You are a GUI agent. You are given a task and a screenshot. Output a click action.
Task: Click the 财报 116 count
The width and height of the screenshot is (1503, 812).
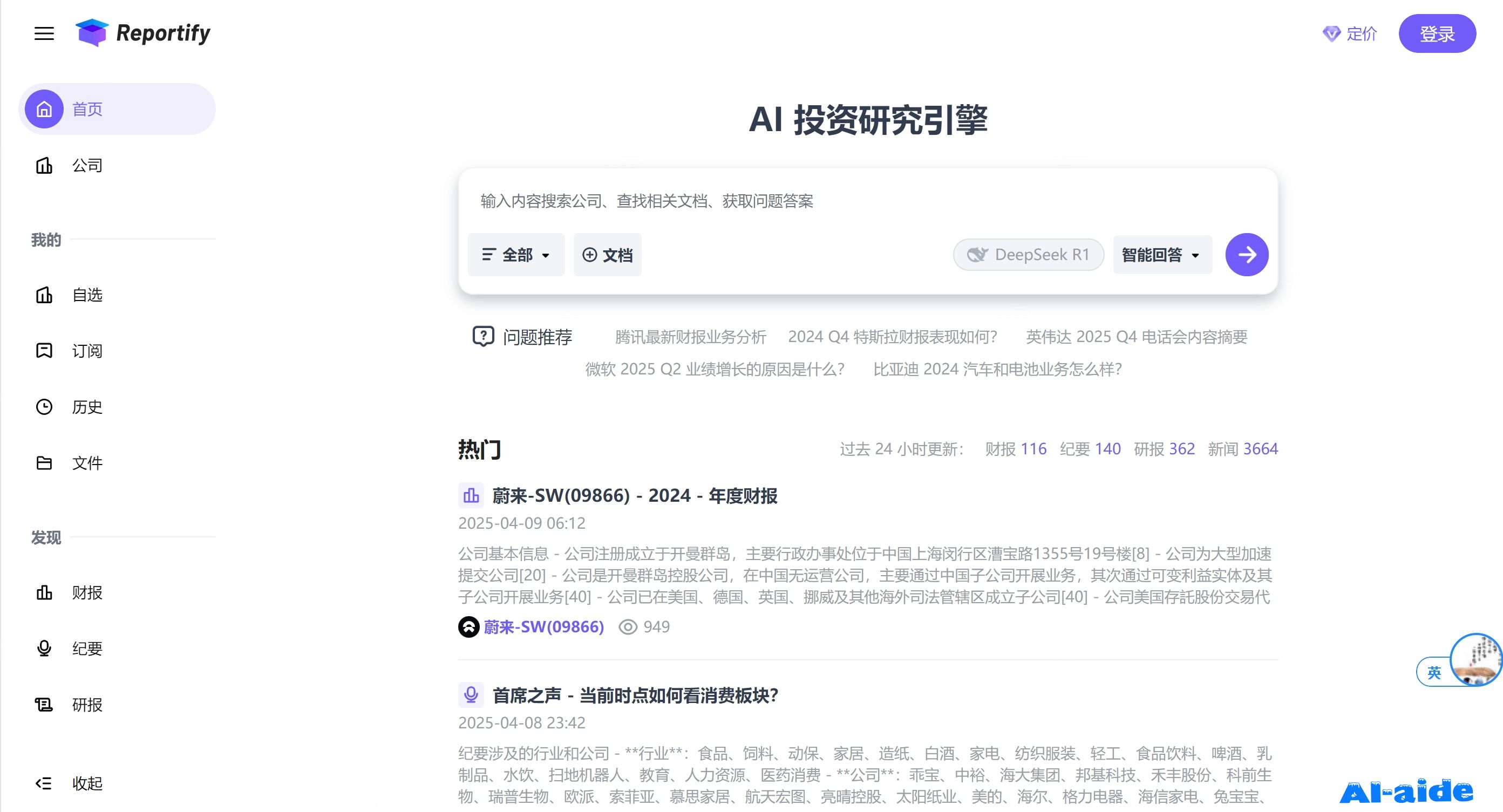click(x=1016, y=449)
